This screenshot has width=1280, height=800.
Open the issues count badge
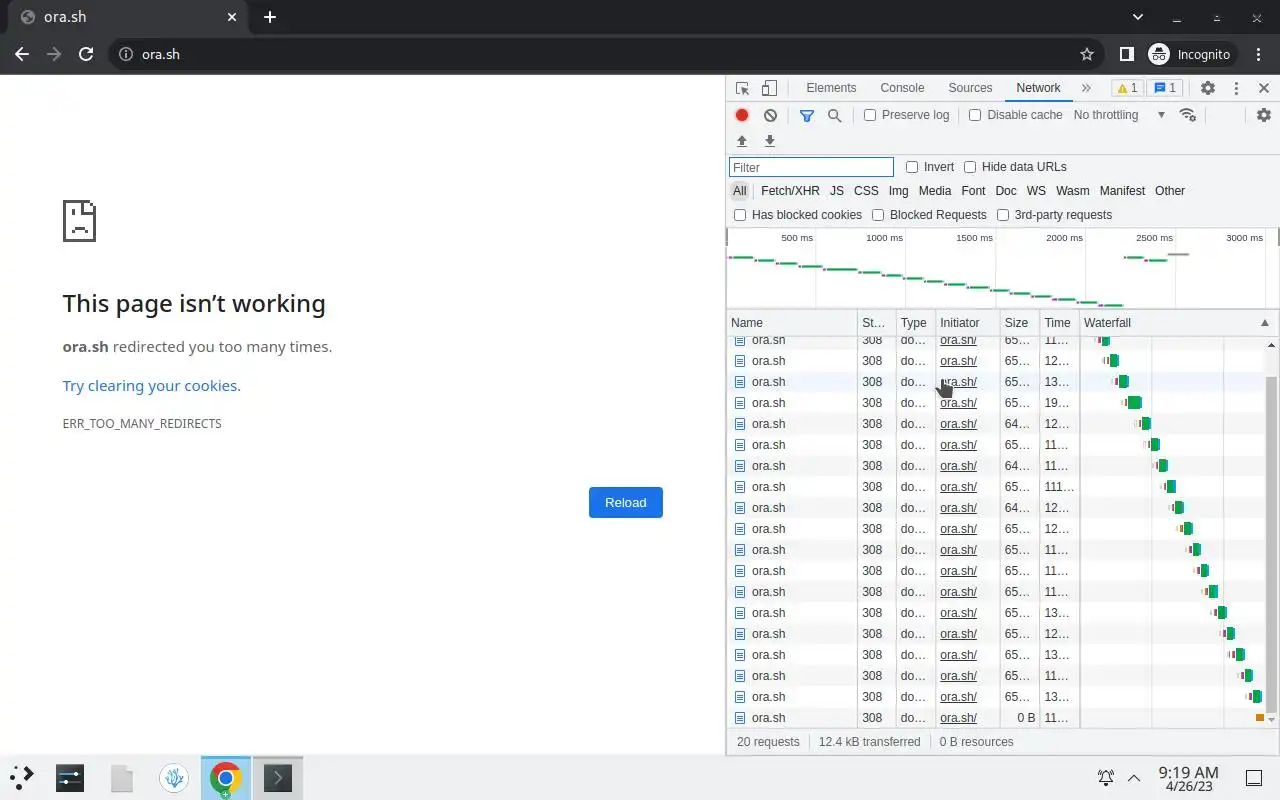pyautogui.click(x=1164, y=88)
